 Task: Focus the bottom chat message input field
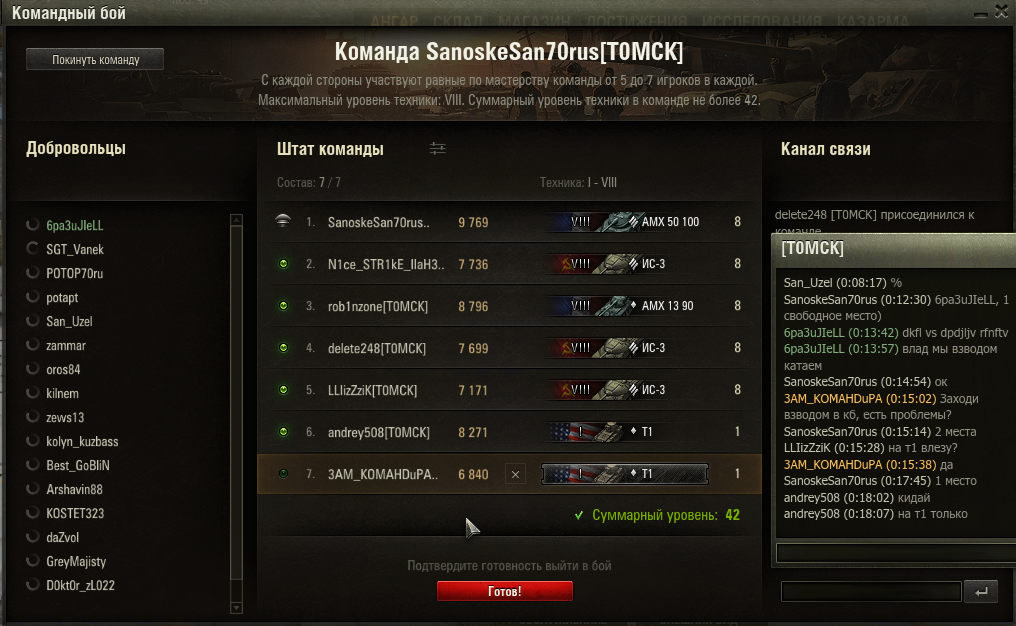coord(871,592)
